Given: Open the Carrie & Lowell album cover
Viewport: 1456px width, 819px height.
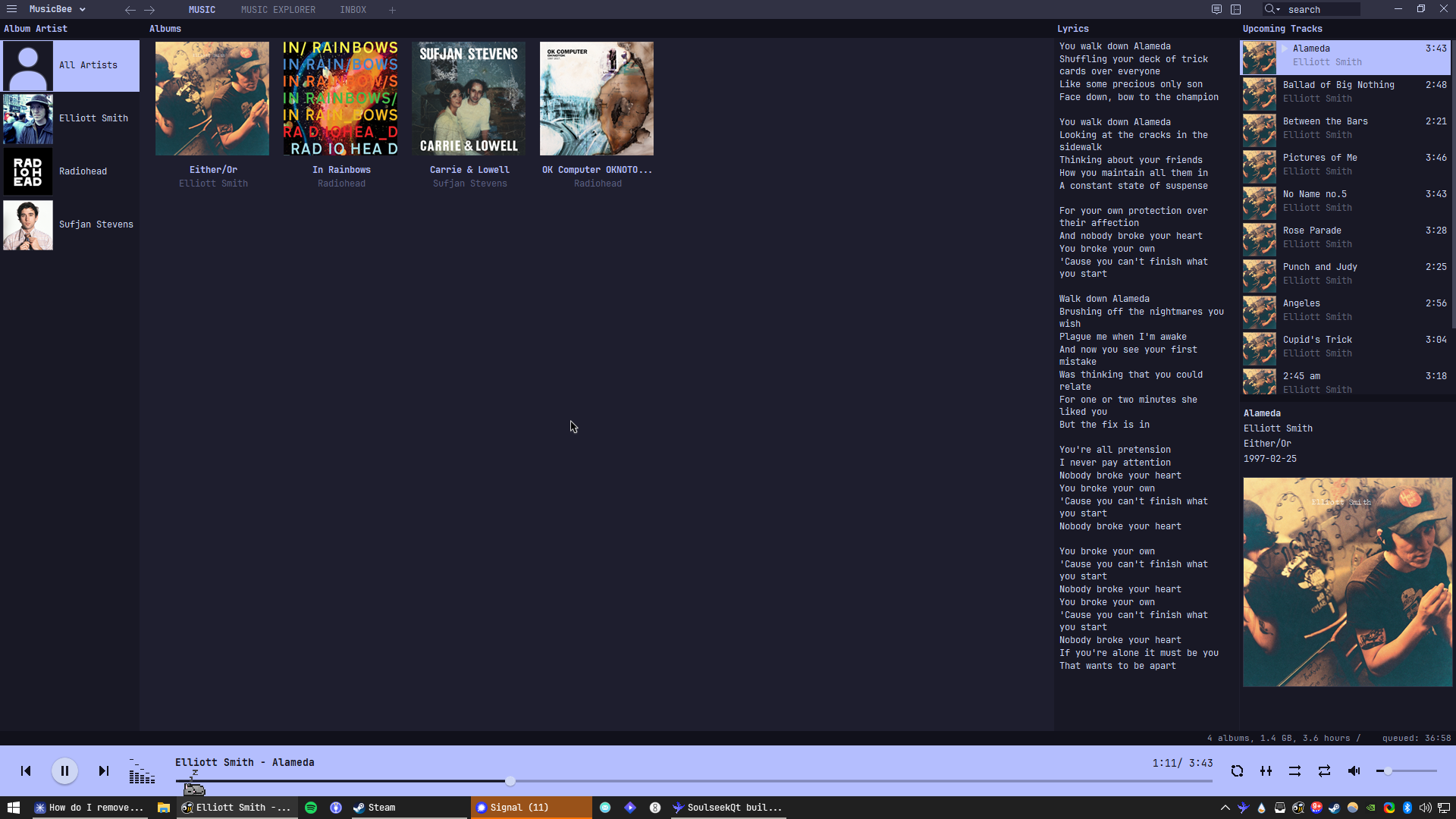Looking at the screenshot, I should 469,99.
